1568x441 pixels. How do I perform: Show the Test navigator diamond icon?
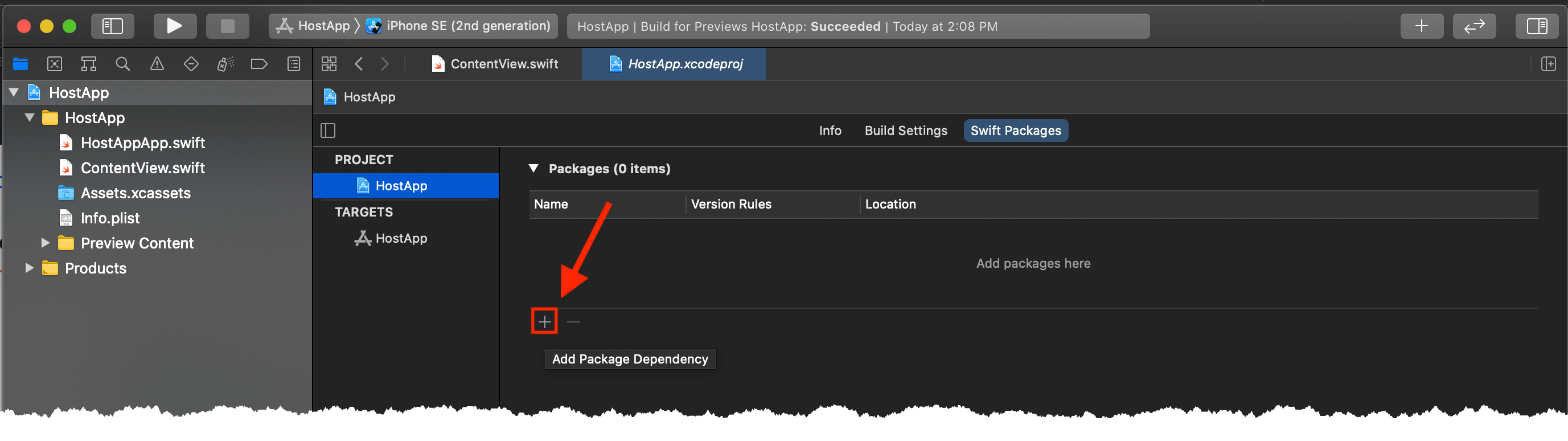coord(191,64)
